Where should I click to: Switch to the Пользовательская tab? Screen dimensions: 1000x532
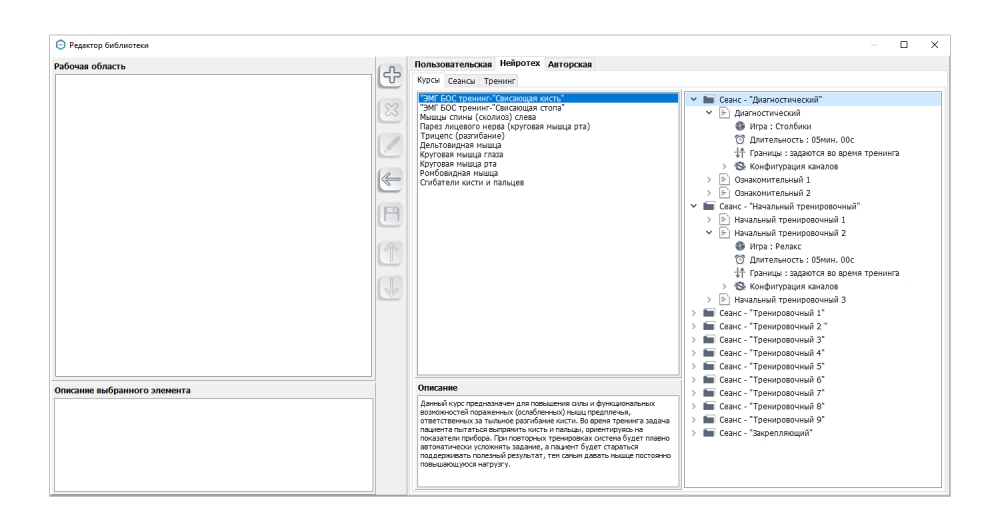click(x=454, y=64)
